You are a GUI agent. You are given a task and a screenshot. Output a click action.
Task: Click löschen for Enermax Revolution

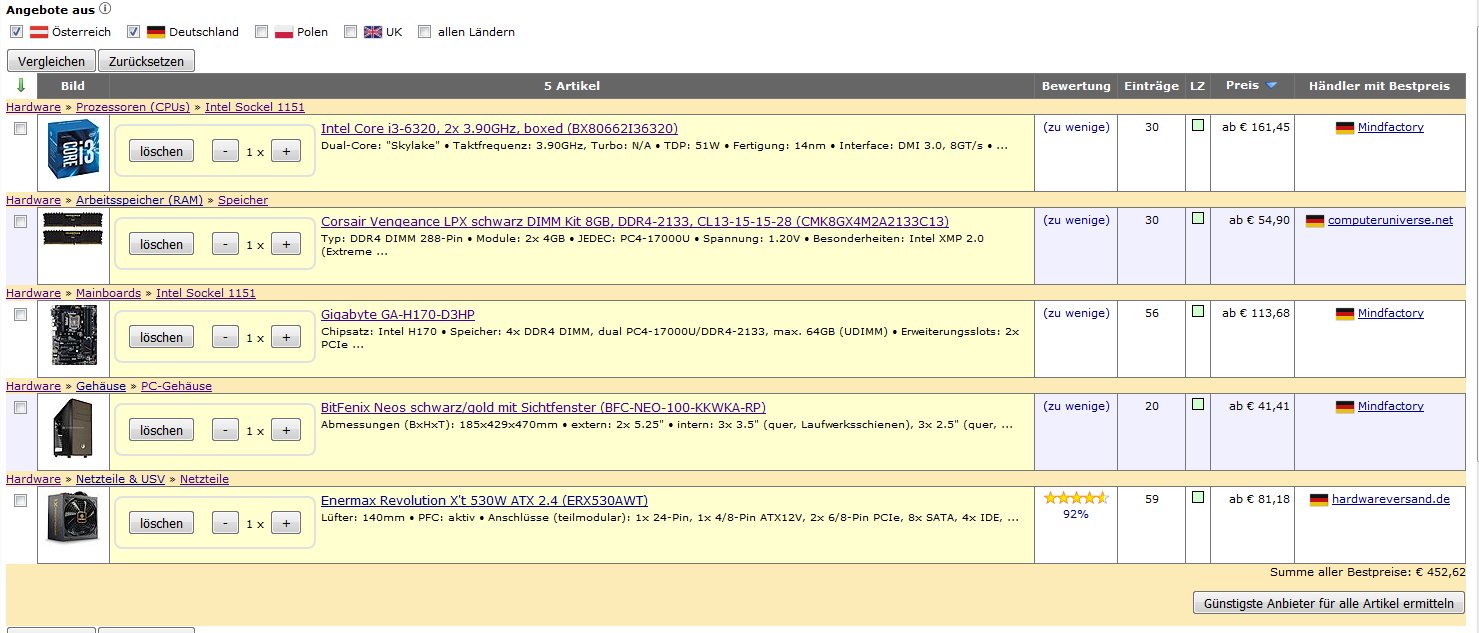[x=162, y=524]
